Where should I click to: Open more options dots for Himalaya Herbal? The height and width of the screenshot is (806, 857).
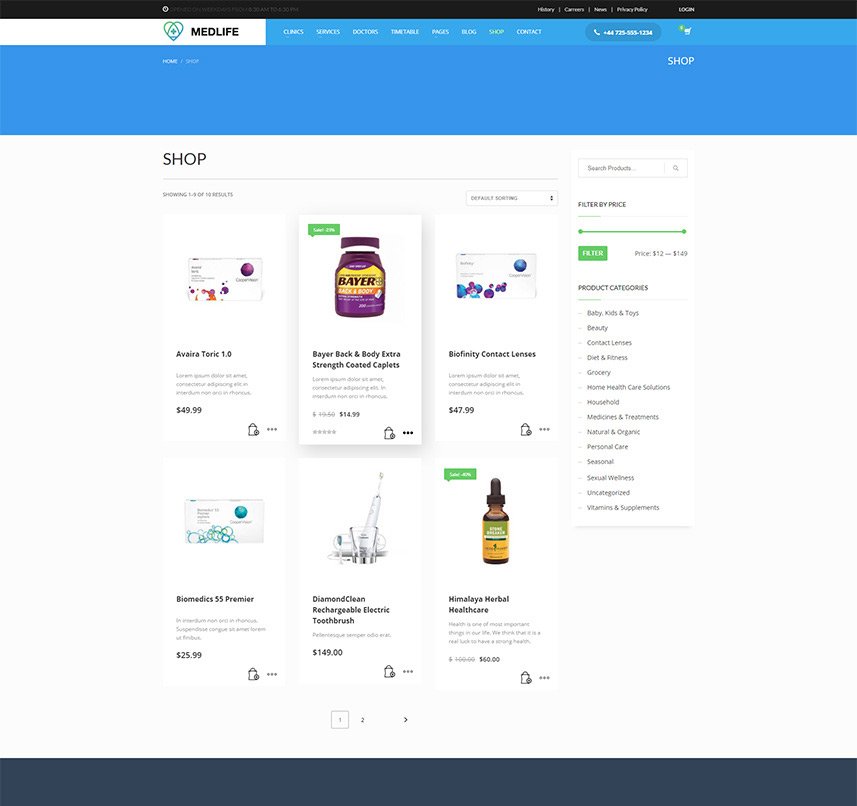[x=544, y=678]
